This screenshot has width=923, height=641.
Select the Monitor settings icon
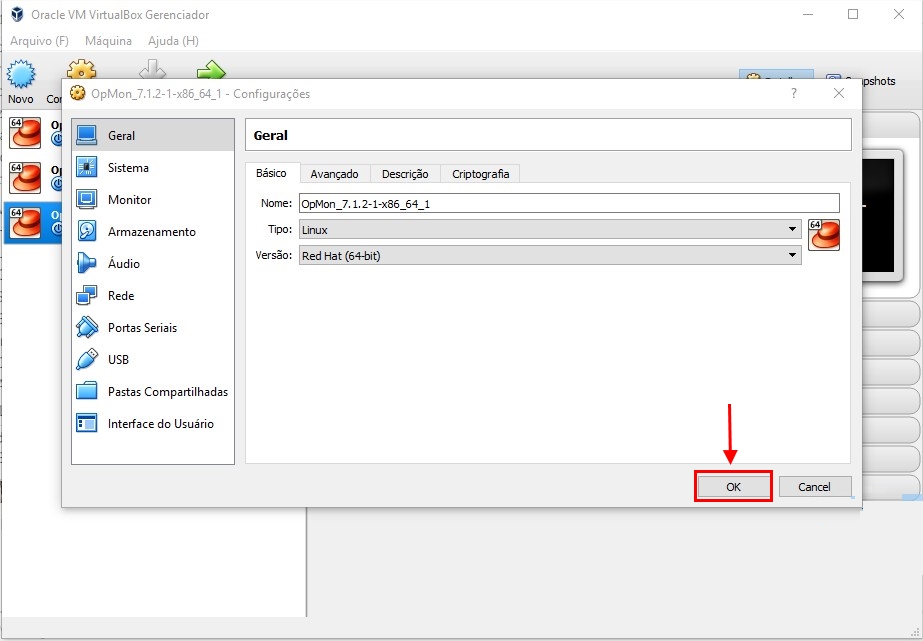click(87, 200)
